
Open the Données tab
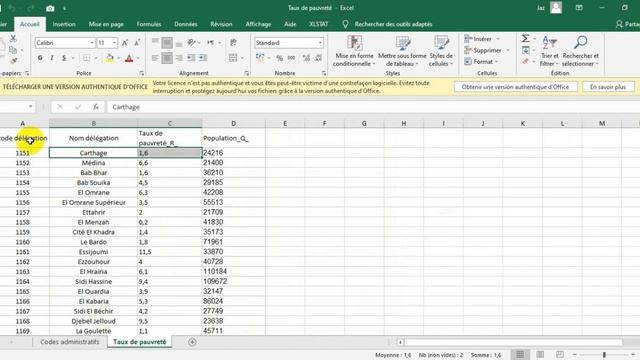pyautogui.click(x=186, y=24)
